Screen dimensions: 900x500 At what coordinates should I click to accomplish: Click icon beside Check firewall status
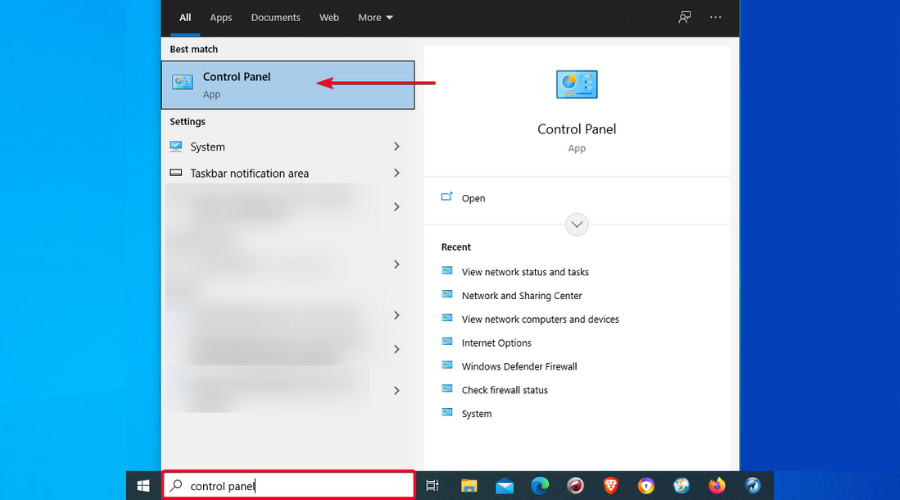[447, 389]
